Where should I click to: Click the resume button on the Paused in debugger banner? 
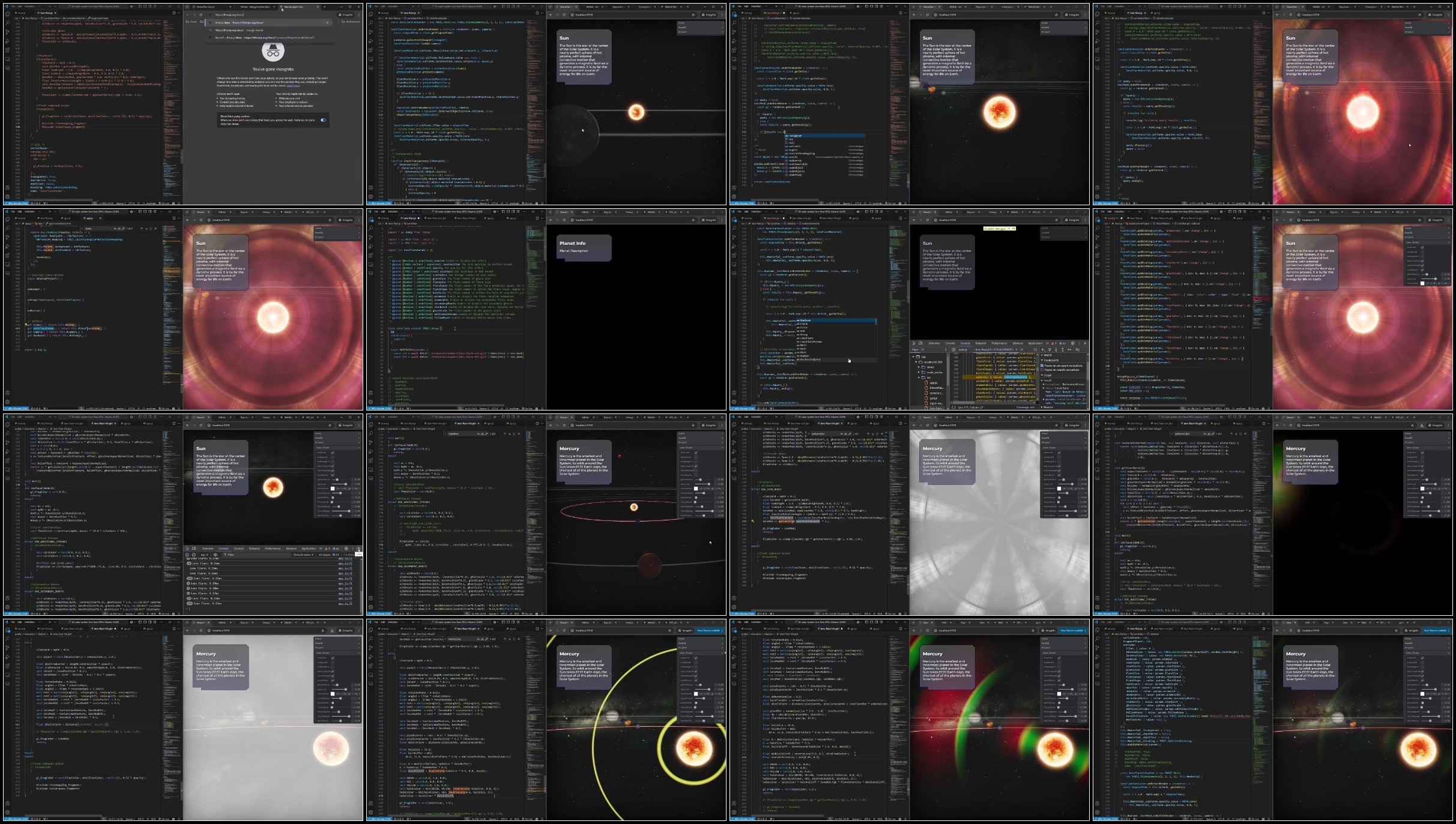[x=1009, y=229]
